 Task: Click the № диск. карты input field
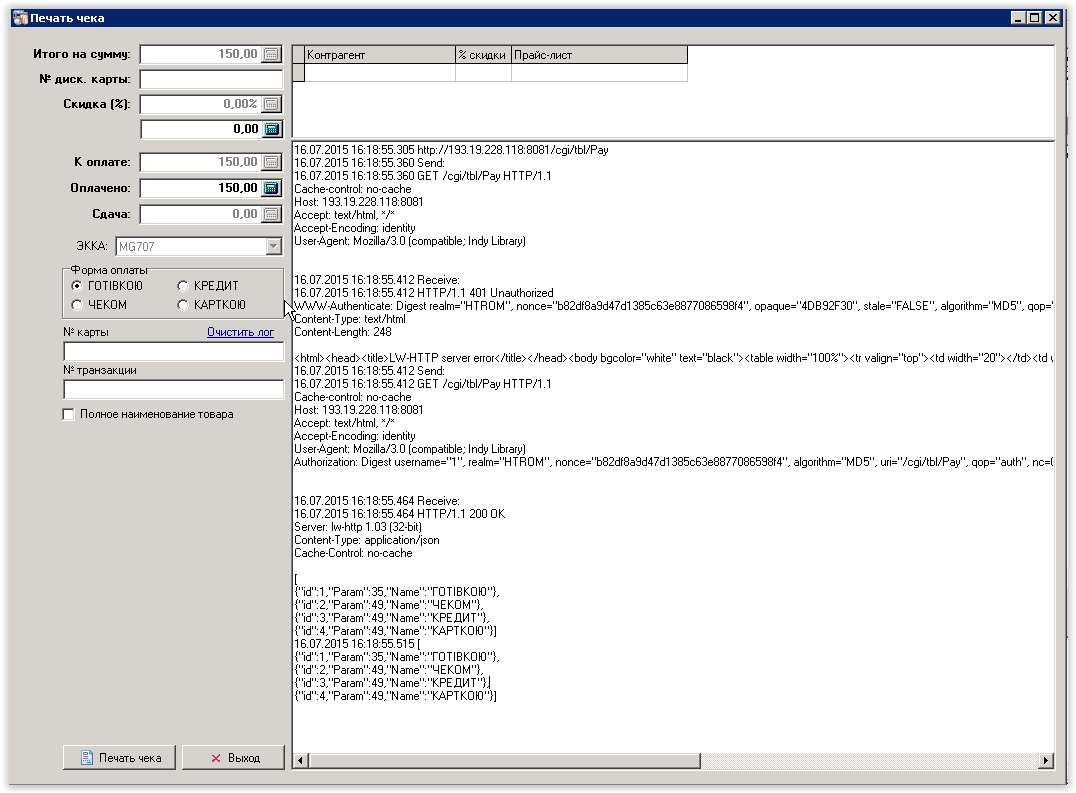tap(211, 79)
